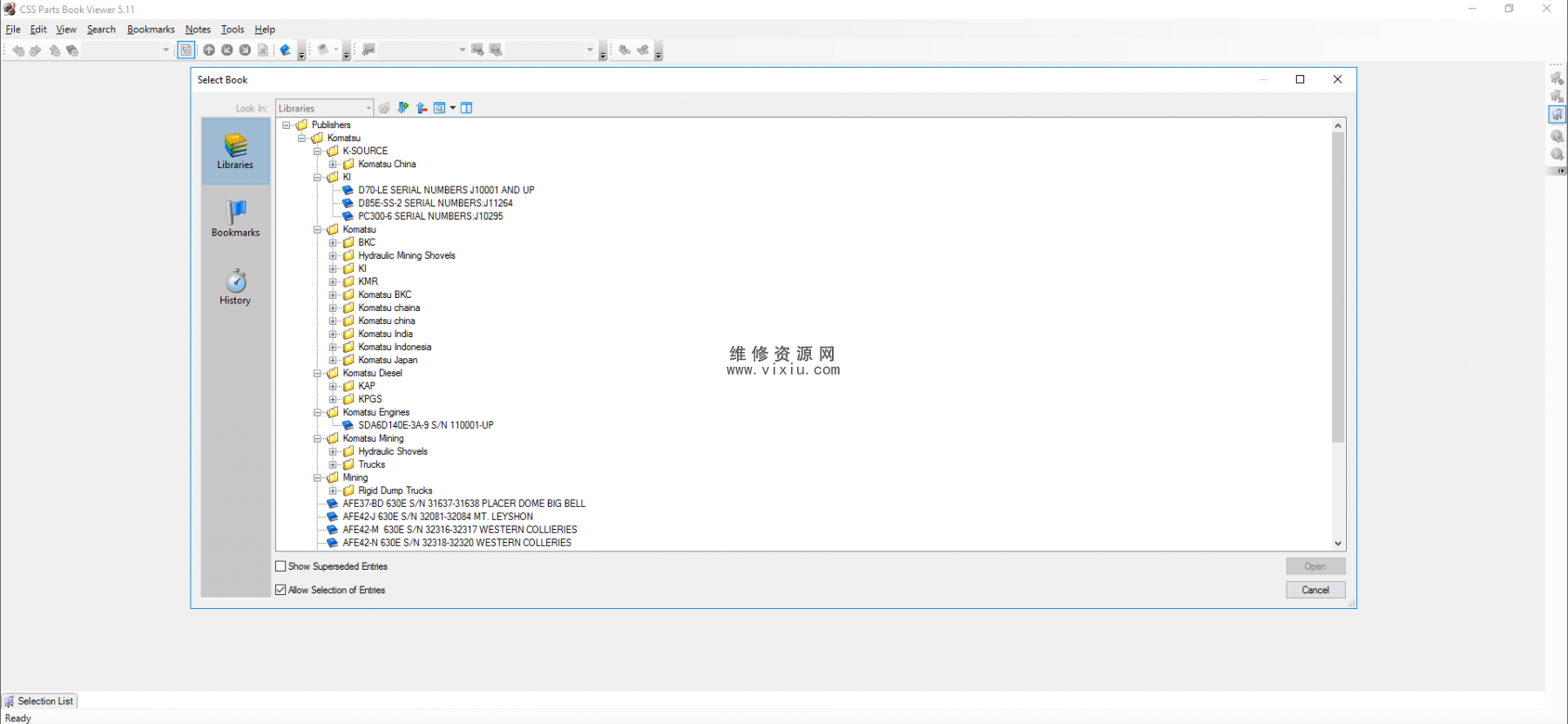
Task: Click the history forward arrow toolbar icon
Action: [x=36, y=51]
